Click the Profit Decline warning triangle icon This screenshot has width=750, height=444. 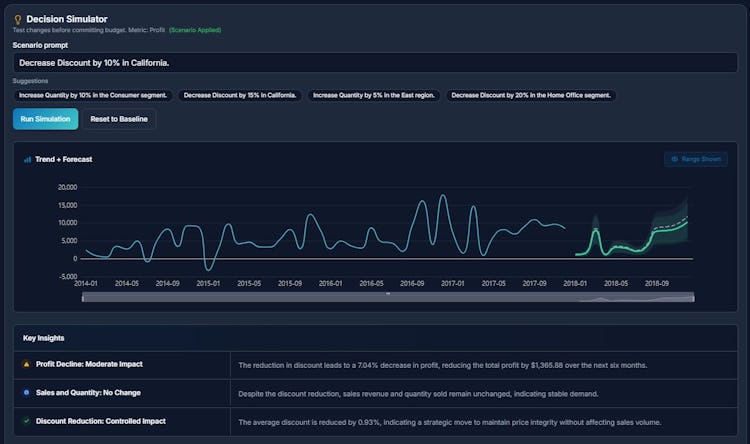(26, 365)
